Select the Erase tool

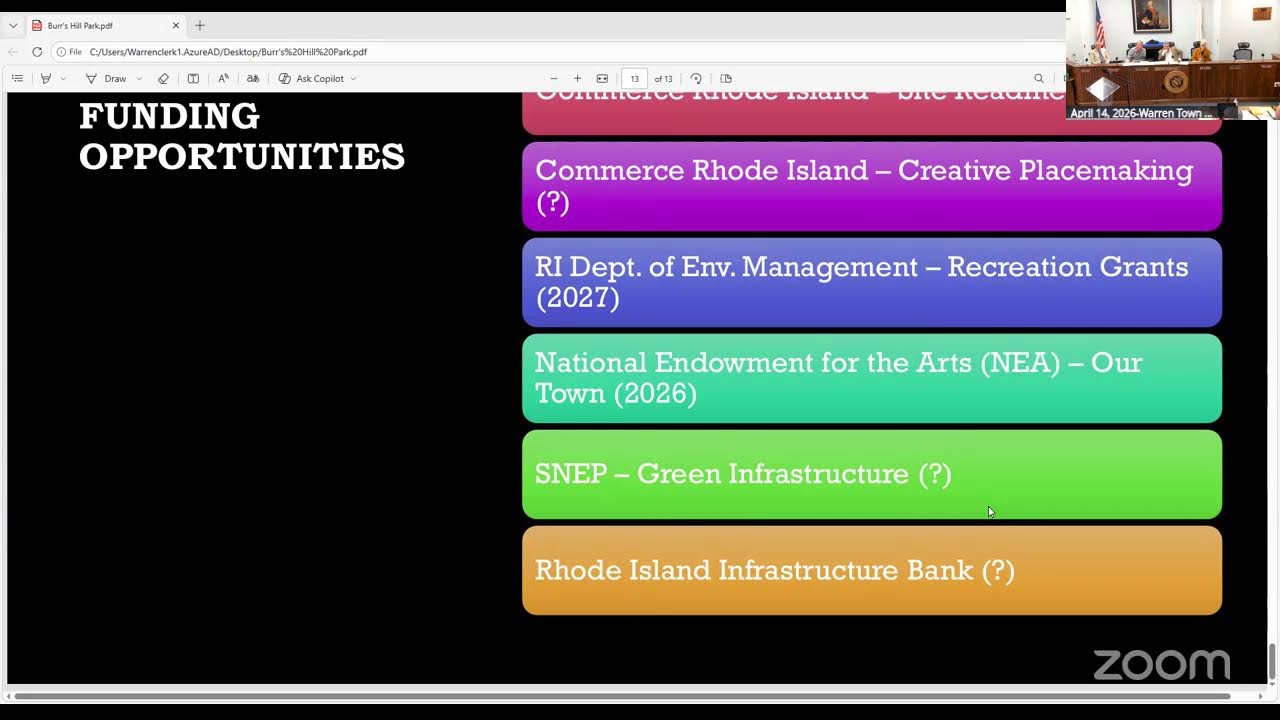click(x=163, y=78)
